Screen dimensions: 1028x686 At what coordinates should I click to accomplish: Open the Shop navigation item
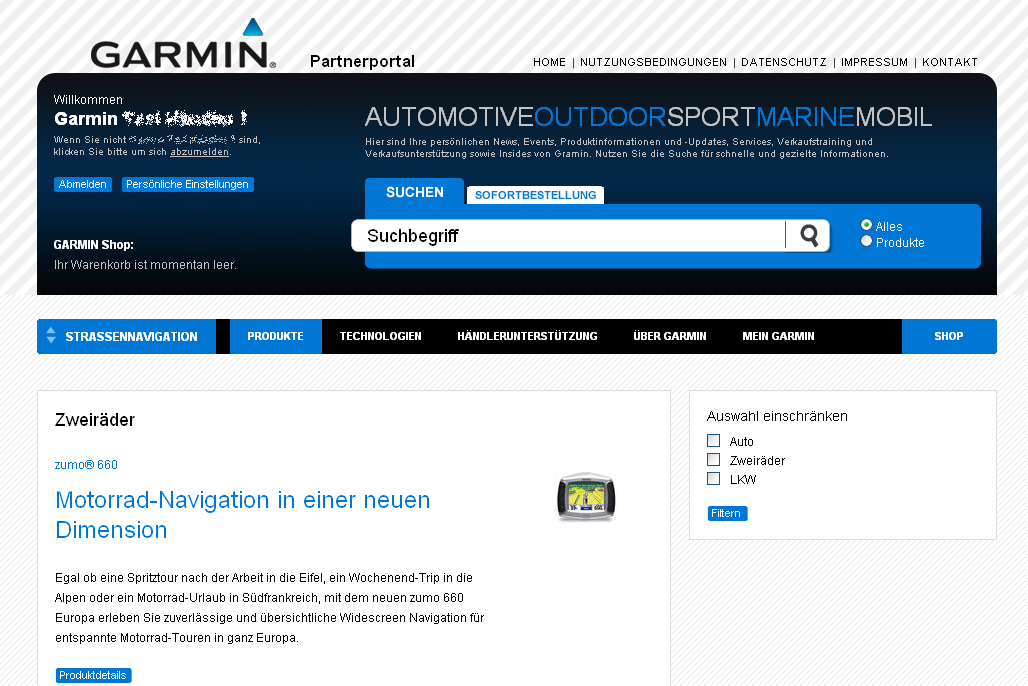(948, 337)
